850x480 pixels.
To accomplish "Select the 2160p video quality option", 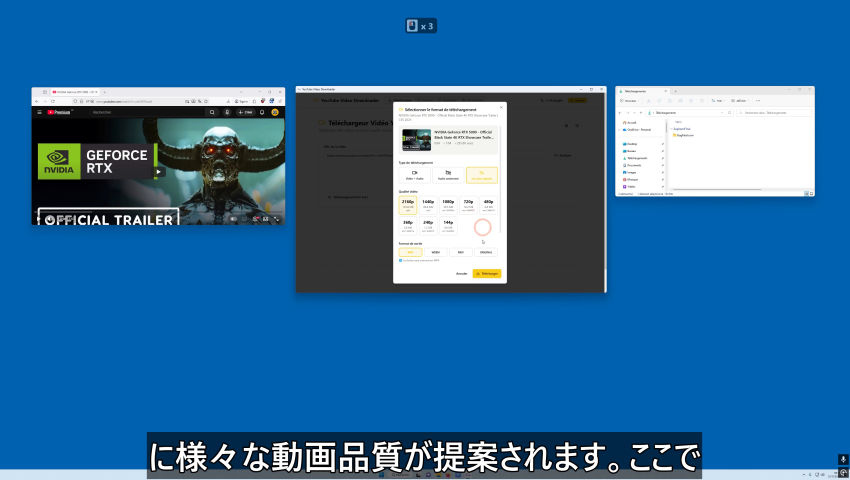I will 408,203.
